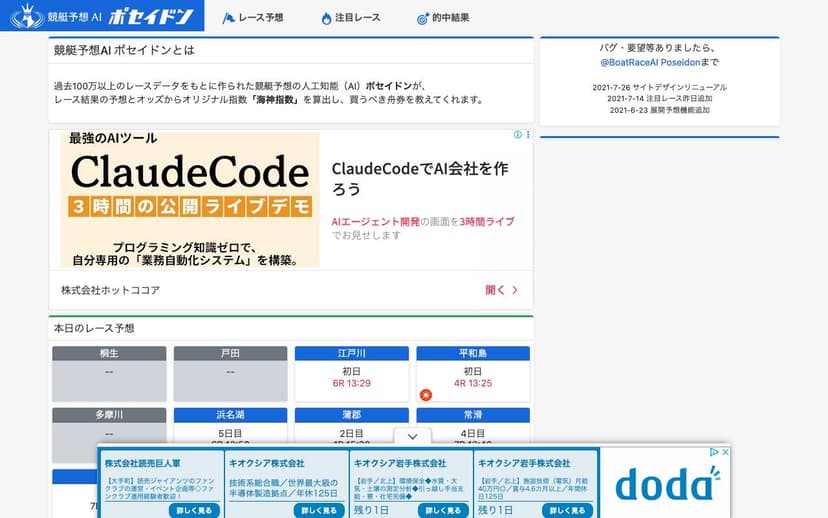
Task: Click the 株式会社読売巨人軍 job ad title
Action: pos(143,463)
